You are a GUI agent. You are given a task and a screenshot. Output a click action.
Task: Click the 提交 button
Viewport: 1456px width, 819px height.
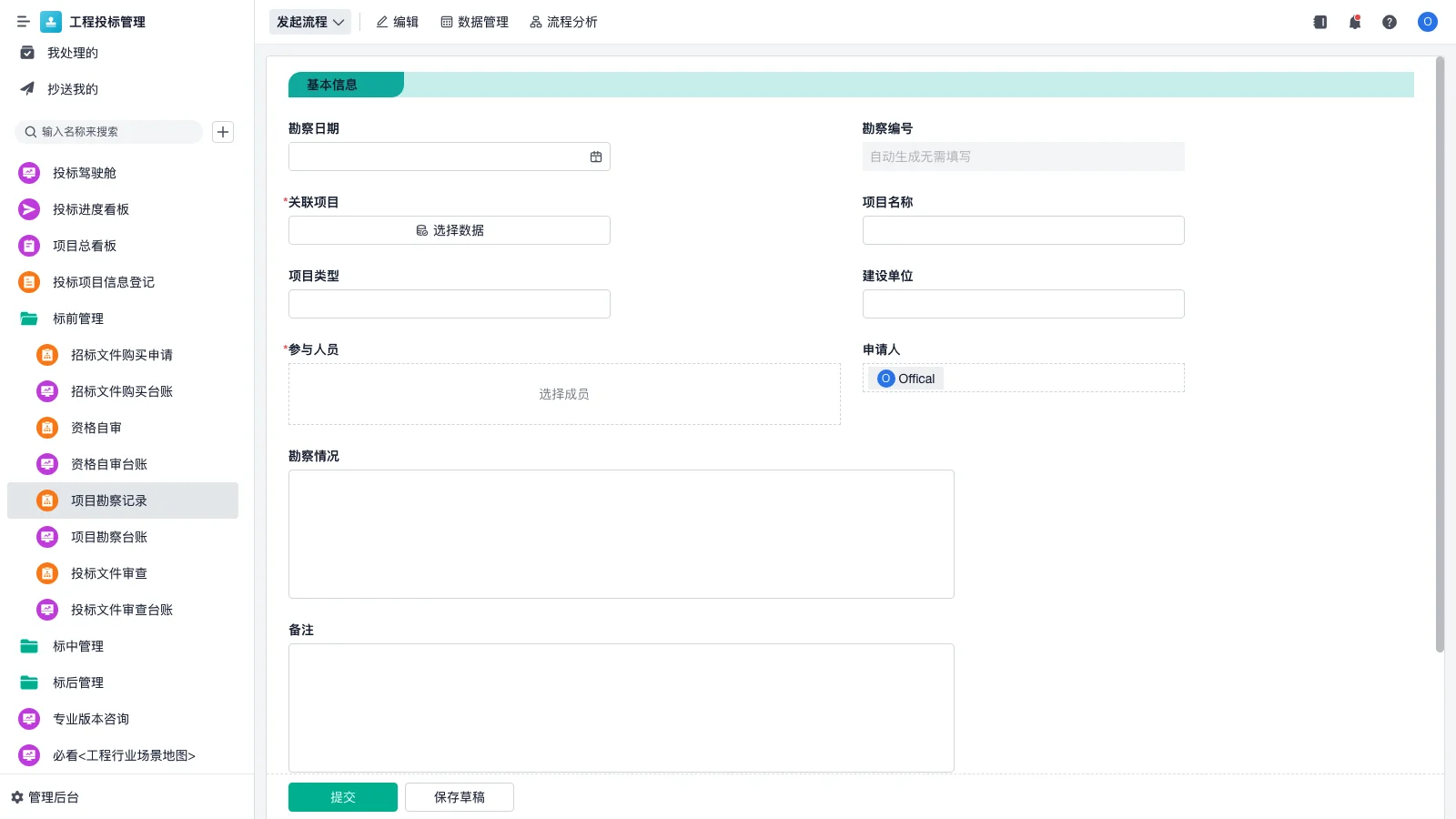342,796
